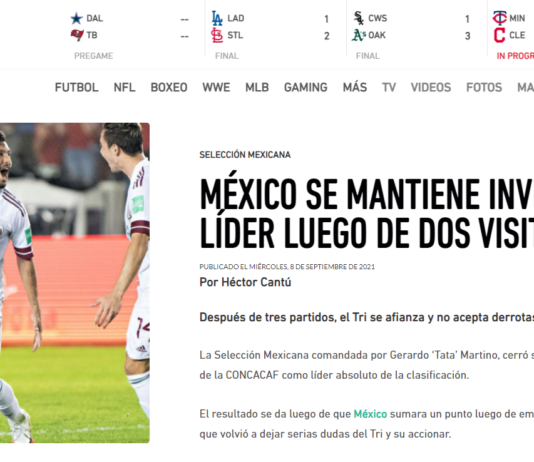Follow the green México link in article

point(370,414)
